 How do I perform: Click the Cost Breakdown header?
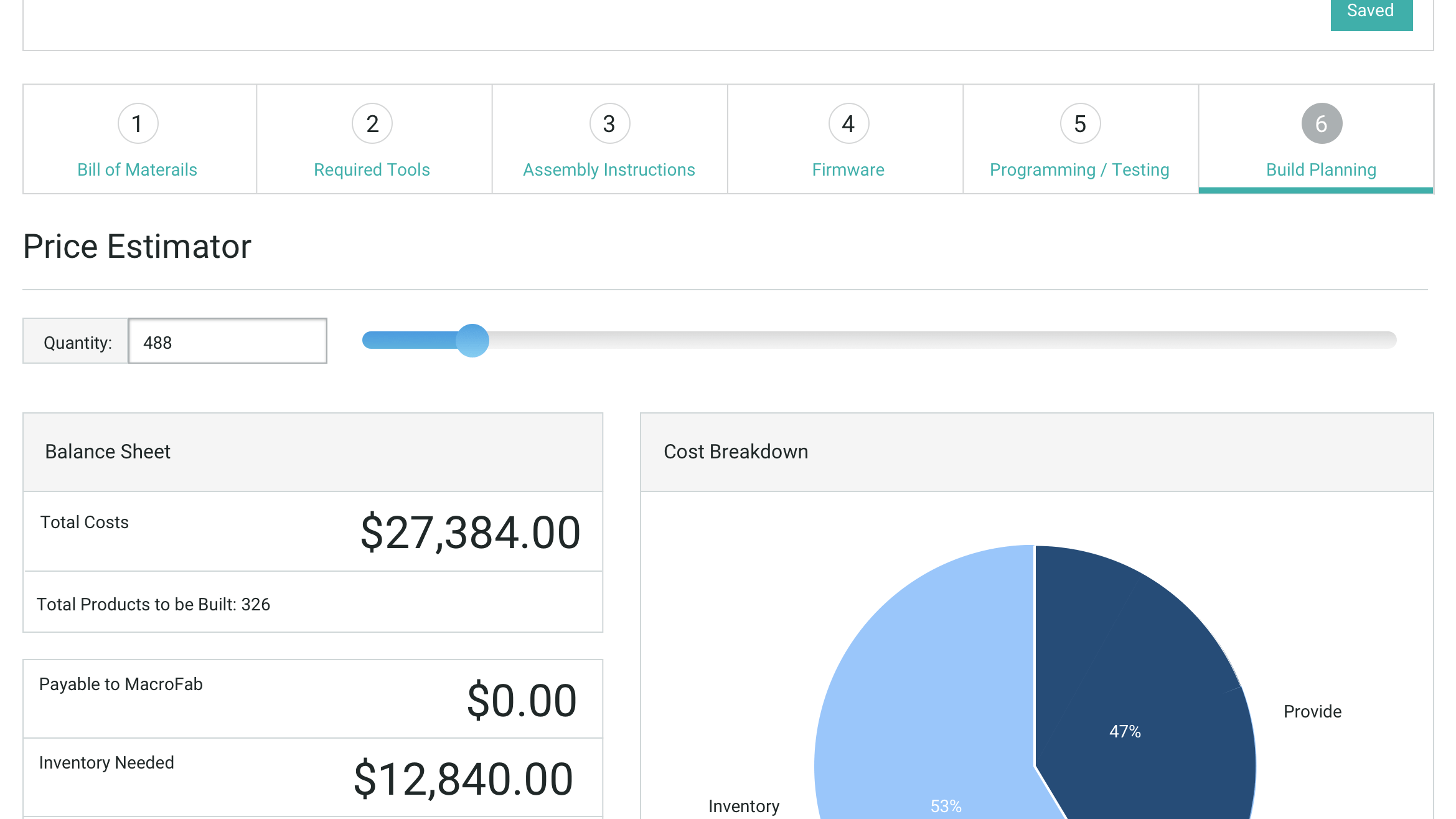[735, 451]
